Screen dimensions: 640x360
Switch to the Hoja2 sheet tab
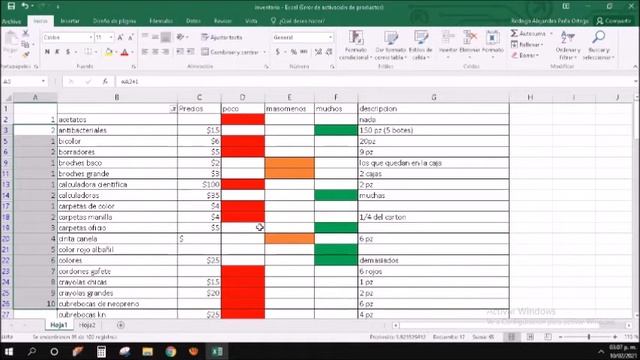tap(87, 325)
